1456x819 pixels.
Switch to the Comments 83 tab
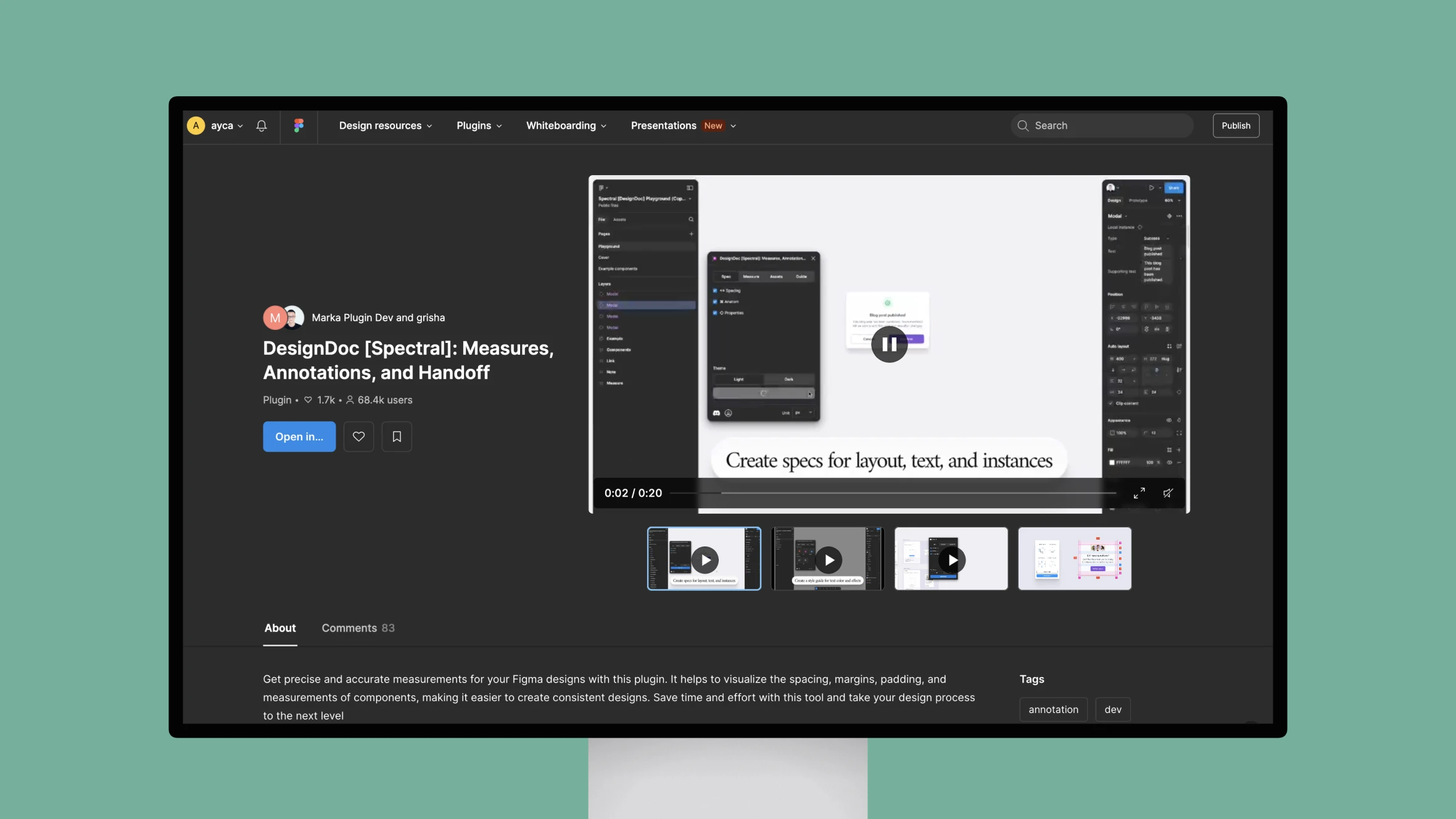tap(358, 628)
